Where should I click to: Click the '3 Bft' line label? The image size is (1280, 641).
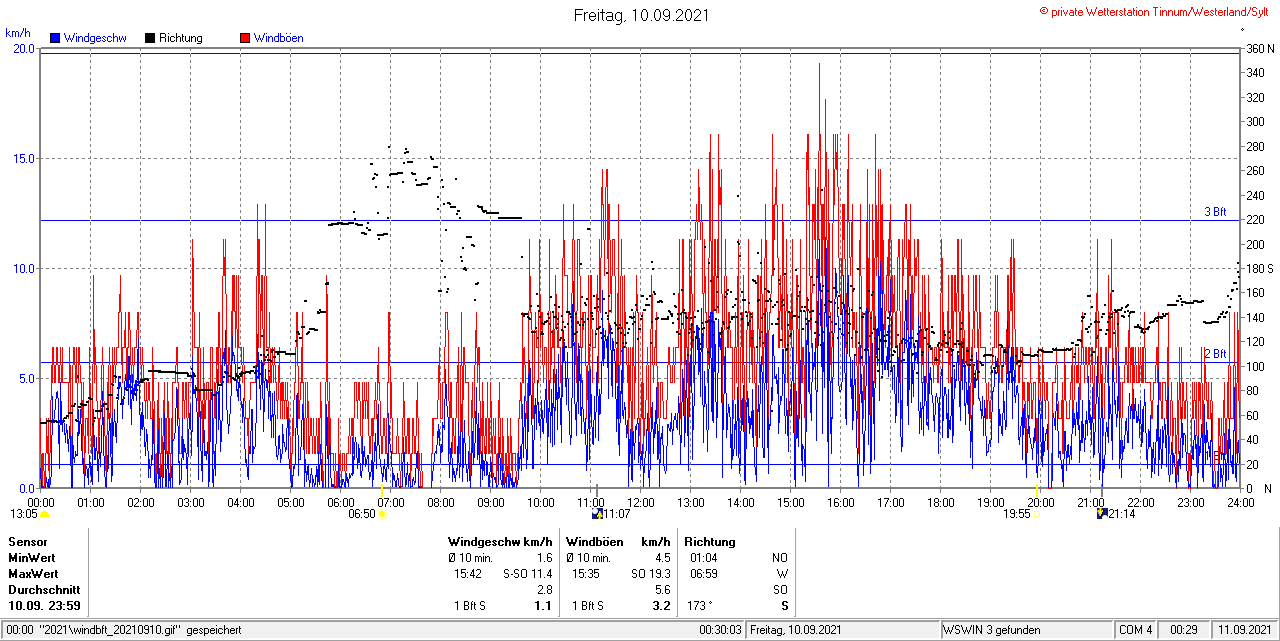(1215, 212)
